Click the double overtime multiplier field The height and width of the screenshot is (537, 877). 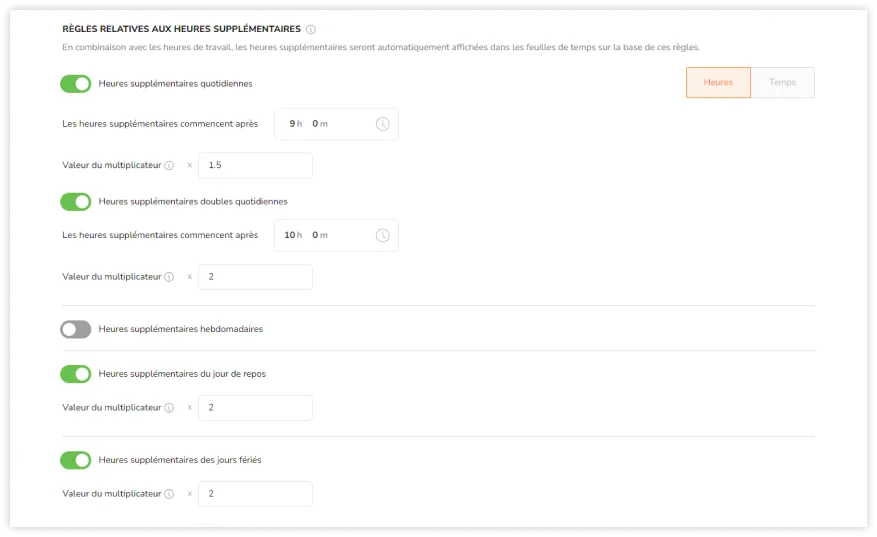tap(255, 277)
